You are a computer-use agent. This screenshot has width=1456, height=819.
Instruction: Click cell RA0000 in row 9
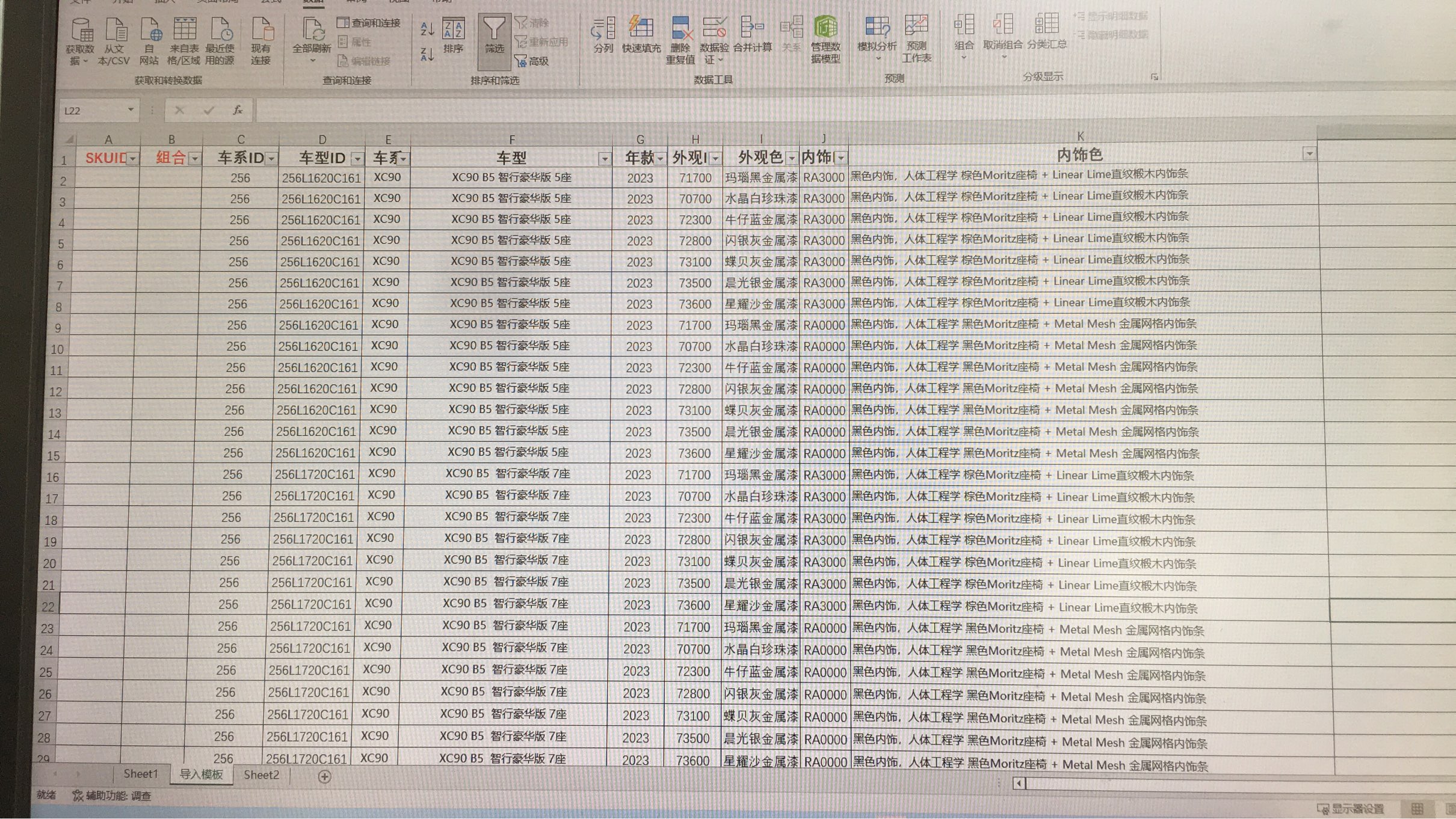click(824, 325)
